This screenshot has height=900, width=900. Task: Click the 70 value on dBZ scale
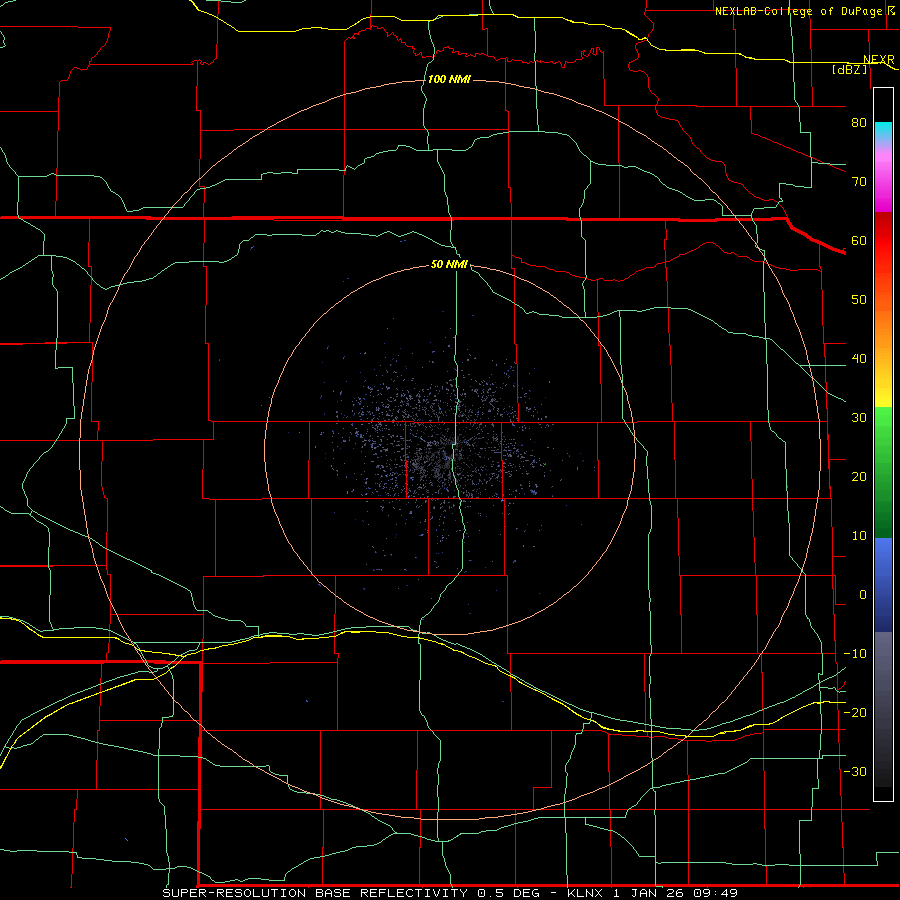tap(859, 181)
